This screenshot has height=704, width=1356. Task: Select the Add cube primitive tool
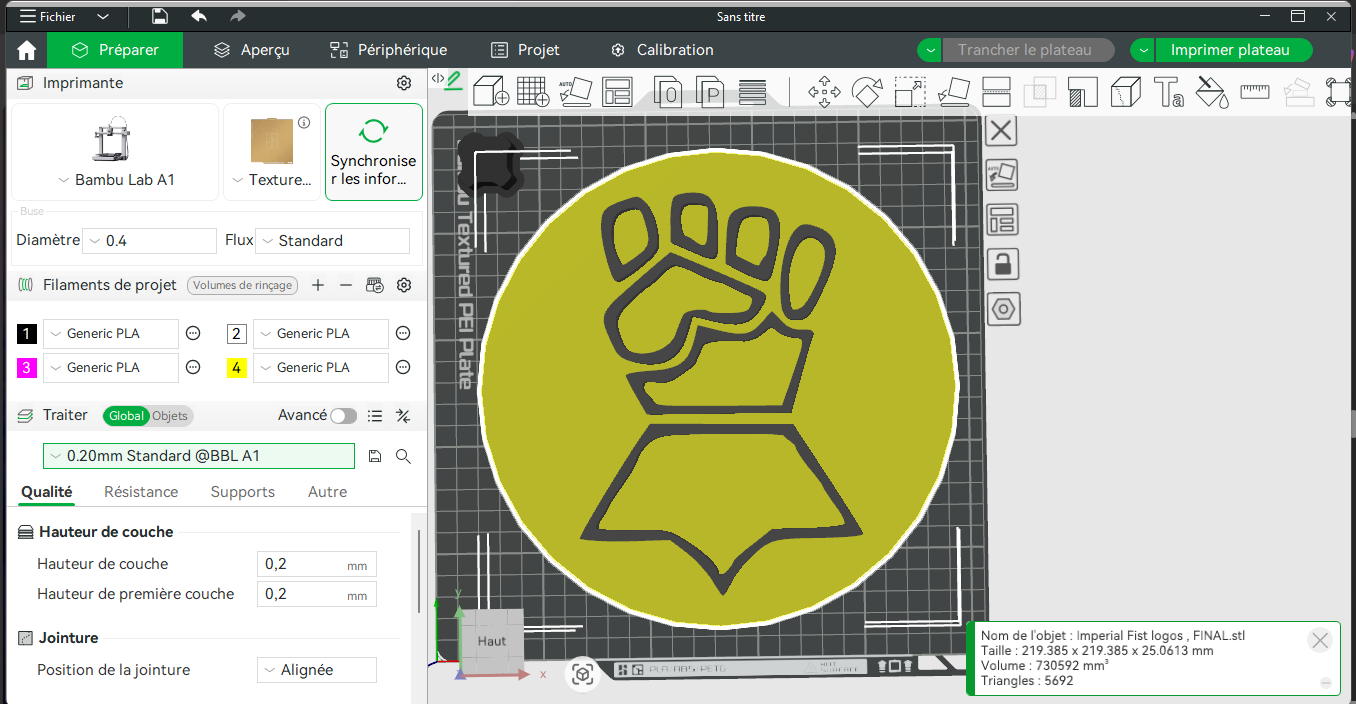[490, 91]
